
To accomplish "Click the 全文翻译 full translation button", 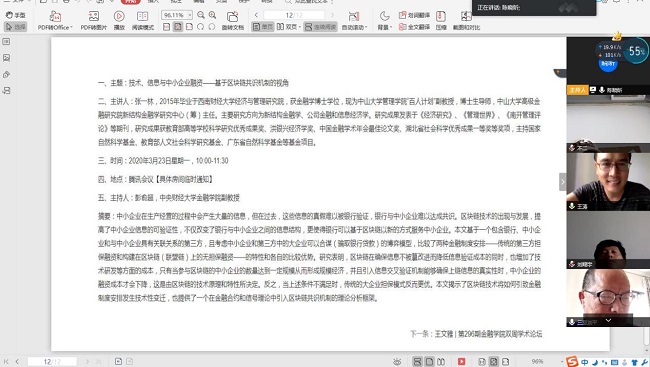I will [414, 27].
